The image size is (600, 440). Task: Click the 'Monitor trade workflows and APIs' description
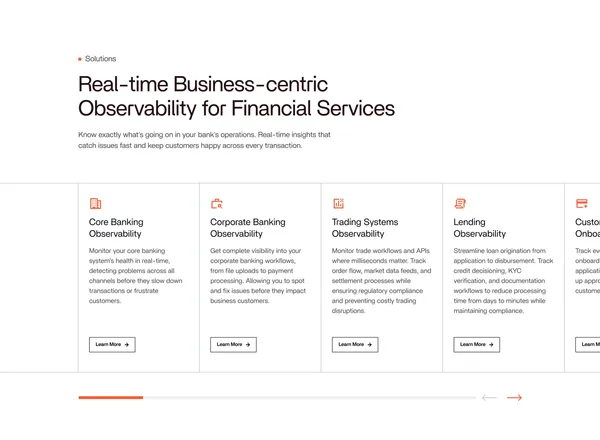click(382, 280)
